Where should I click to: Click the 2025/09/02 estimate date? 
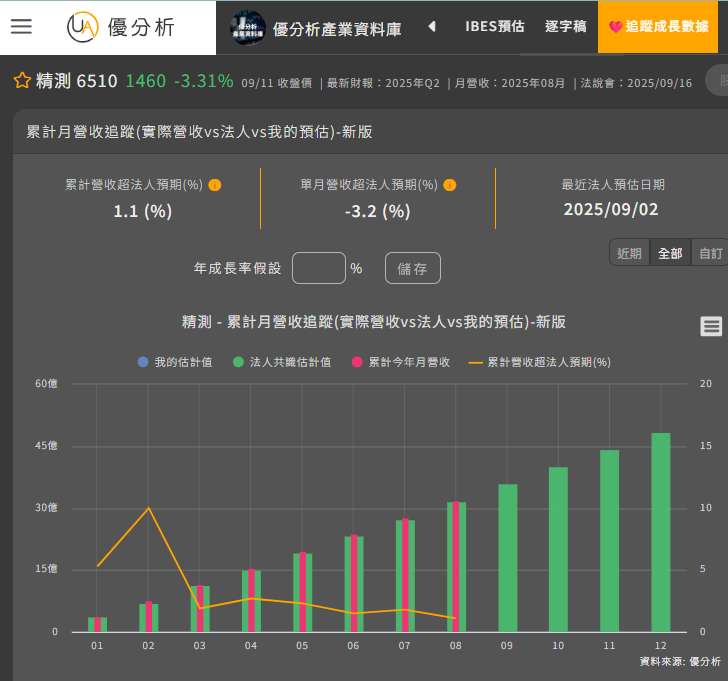point(611,209)
